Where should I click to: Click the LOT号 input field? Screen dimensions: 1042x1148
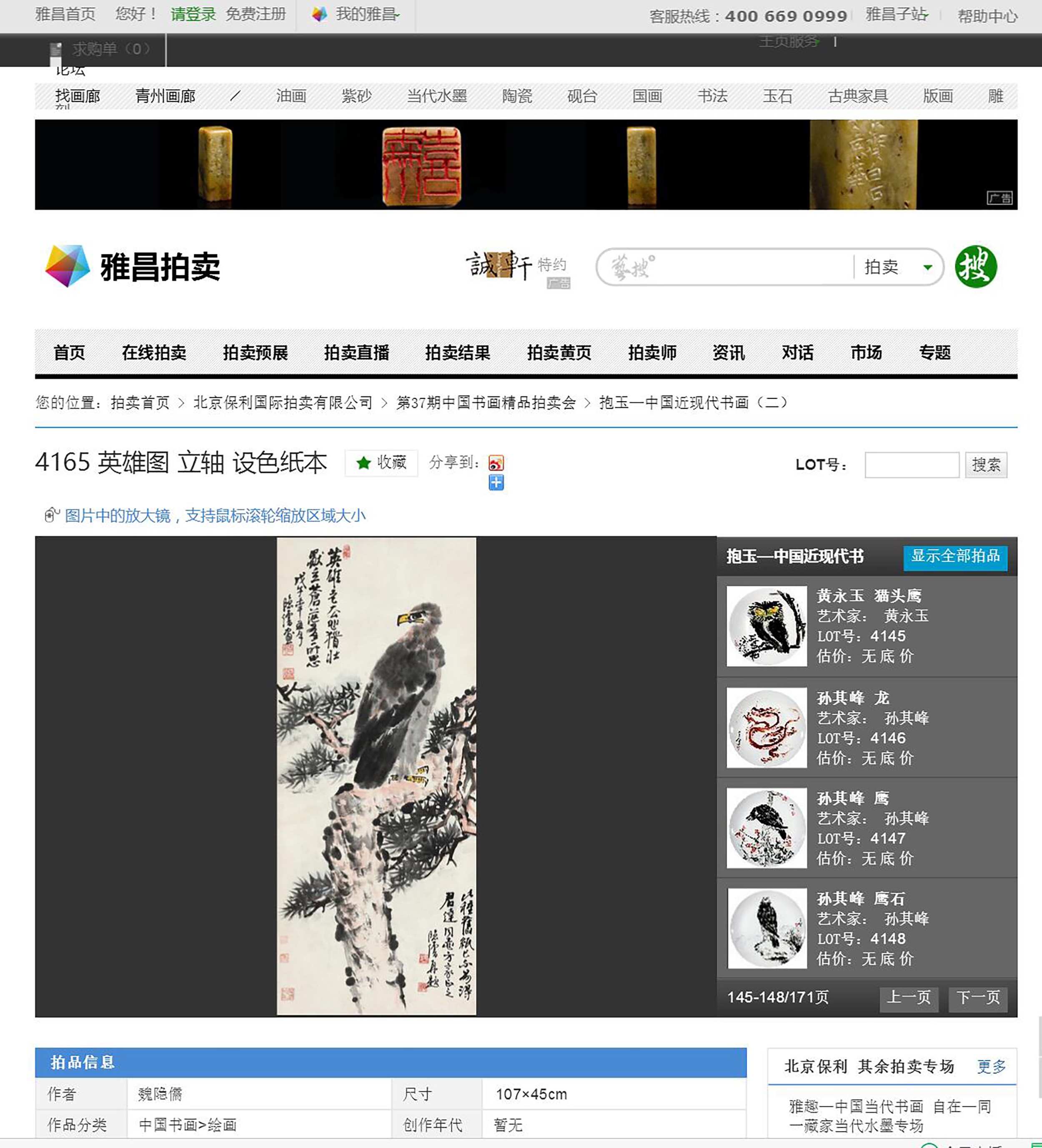[x=912, y=465]
